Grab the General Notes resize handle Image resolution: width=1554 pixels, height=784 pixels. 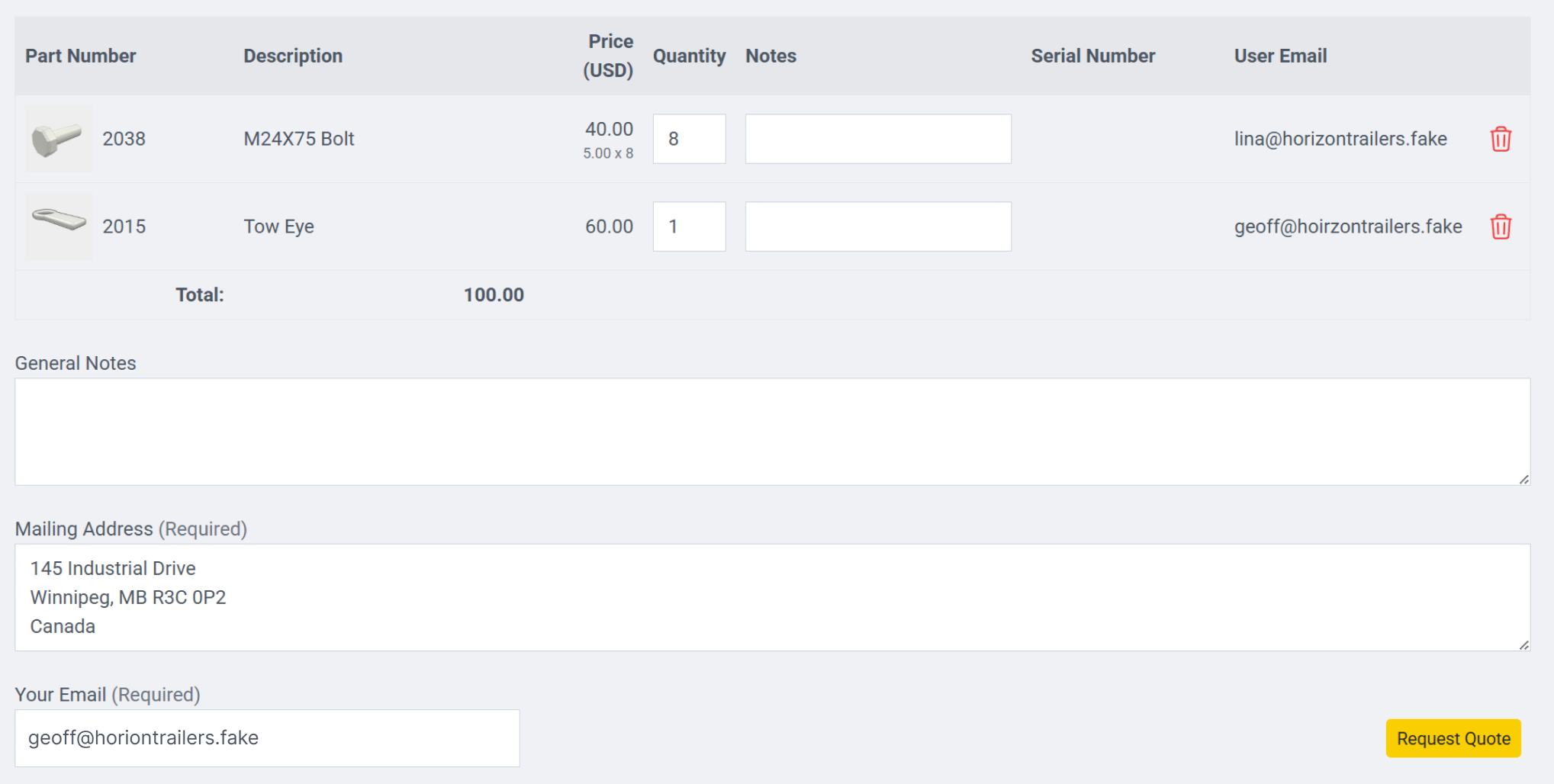pos(1523,479)
